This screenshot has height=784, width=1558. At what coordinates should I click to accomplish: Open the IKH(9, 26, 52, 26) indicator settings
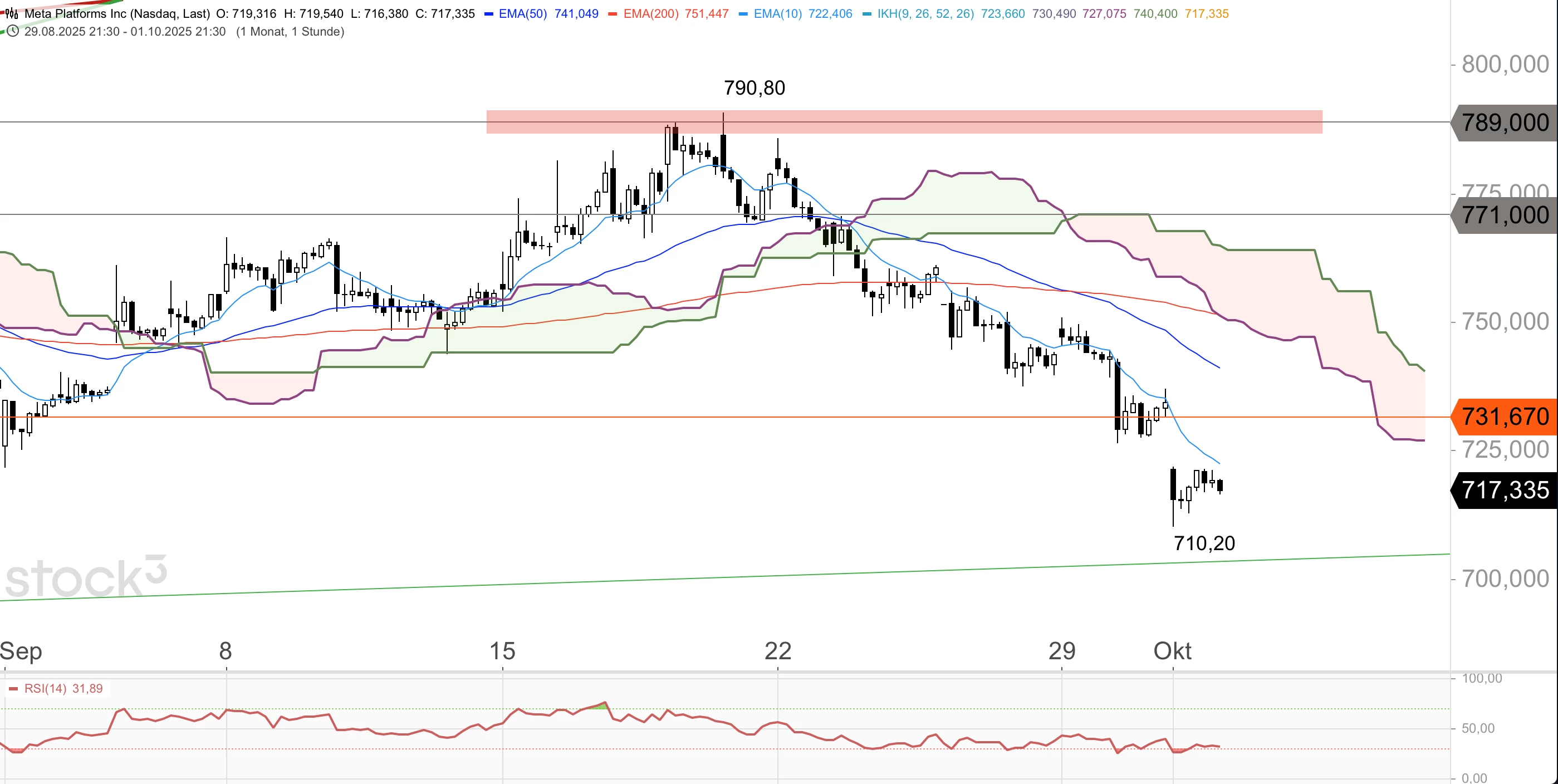point(925,14)
